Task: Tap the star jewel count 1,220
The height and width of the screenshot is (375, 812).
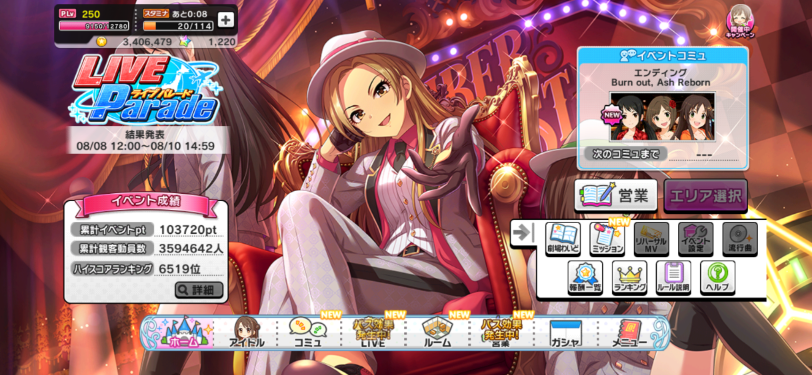Action: coord(221,41)
